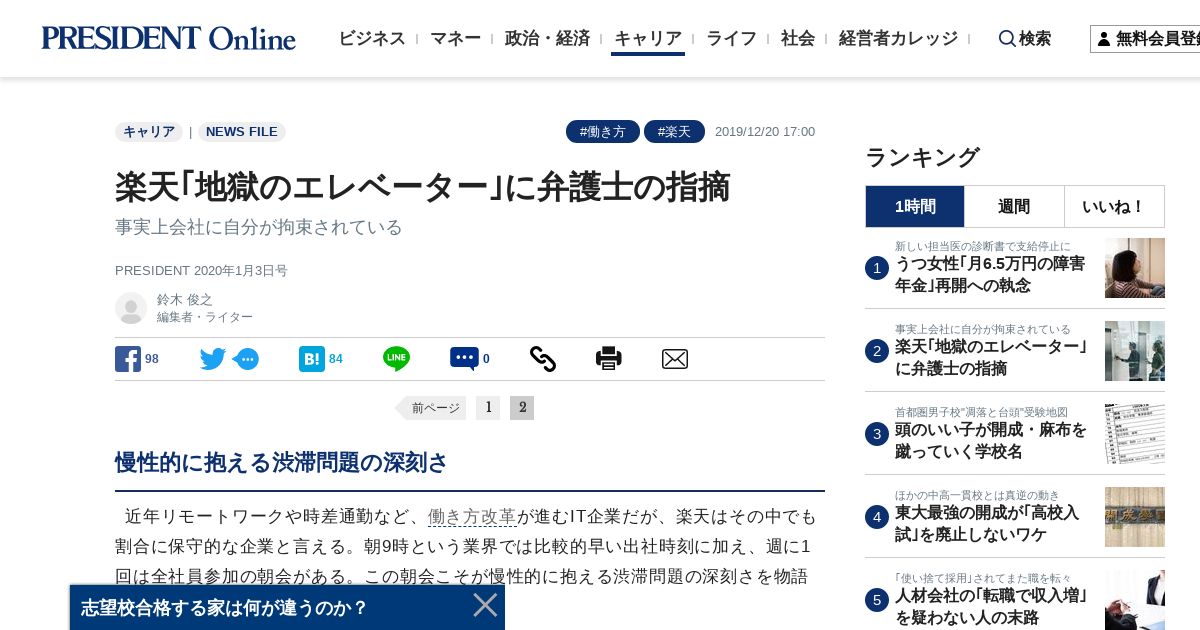Click the キャリア category tag
The image size is (1200, 630).
pos(149,132)
